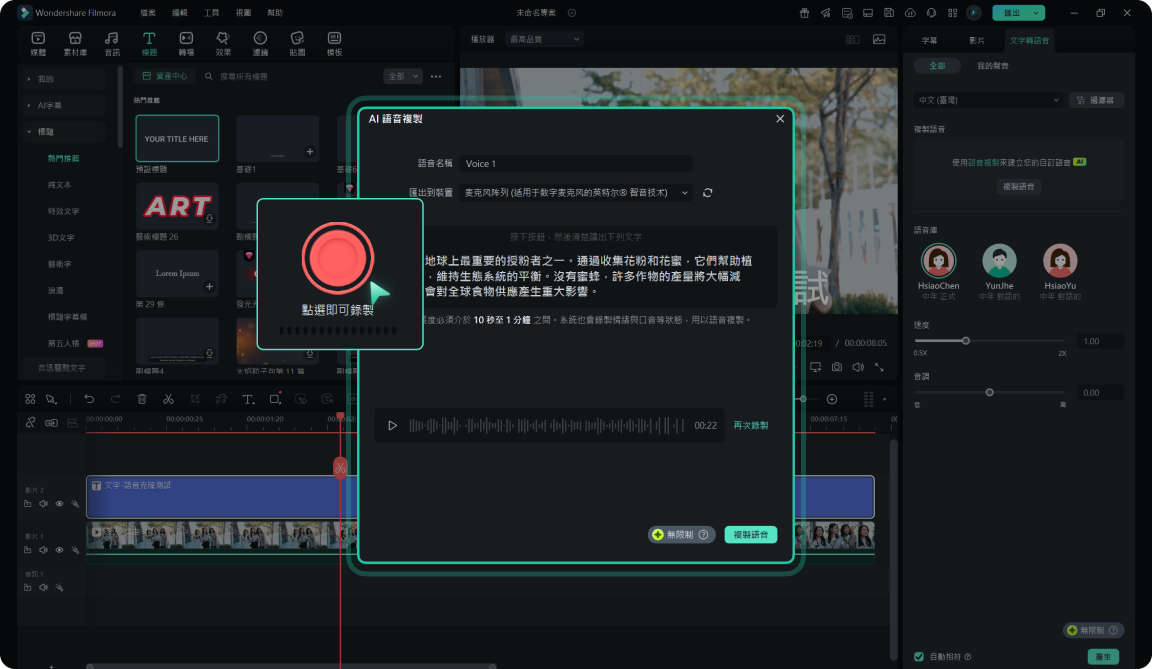
Task: Take a snapshot with the camera icon
Action: click(837, 368)
